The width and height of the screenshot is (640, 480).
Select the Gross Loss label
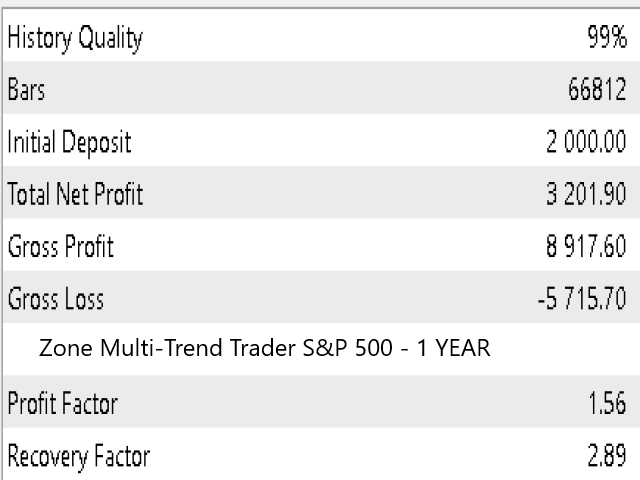(56, 298)
